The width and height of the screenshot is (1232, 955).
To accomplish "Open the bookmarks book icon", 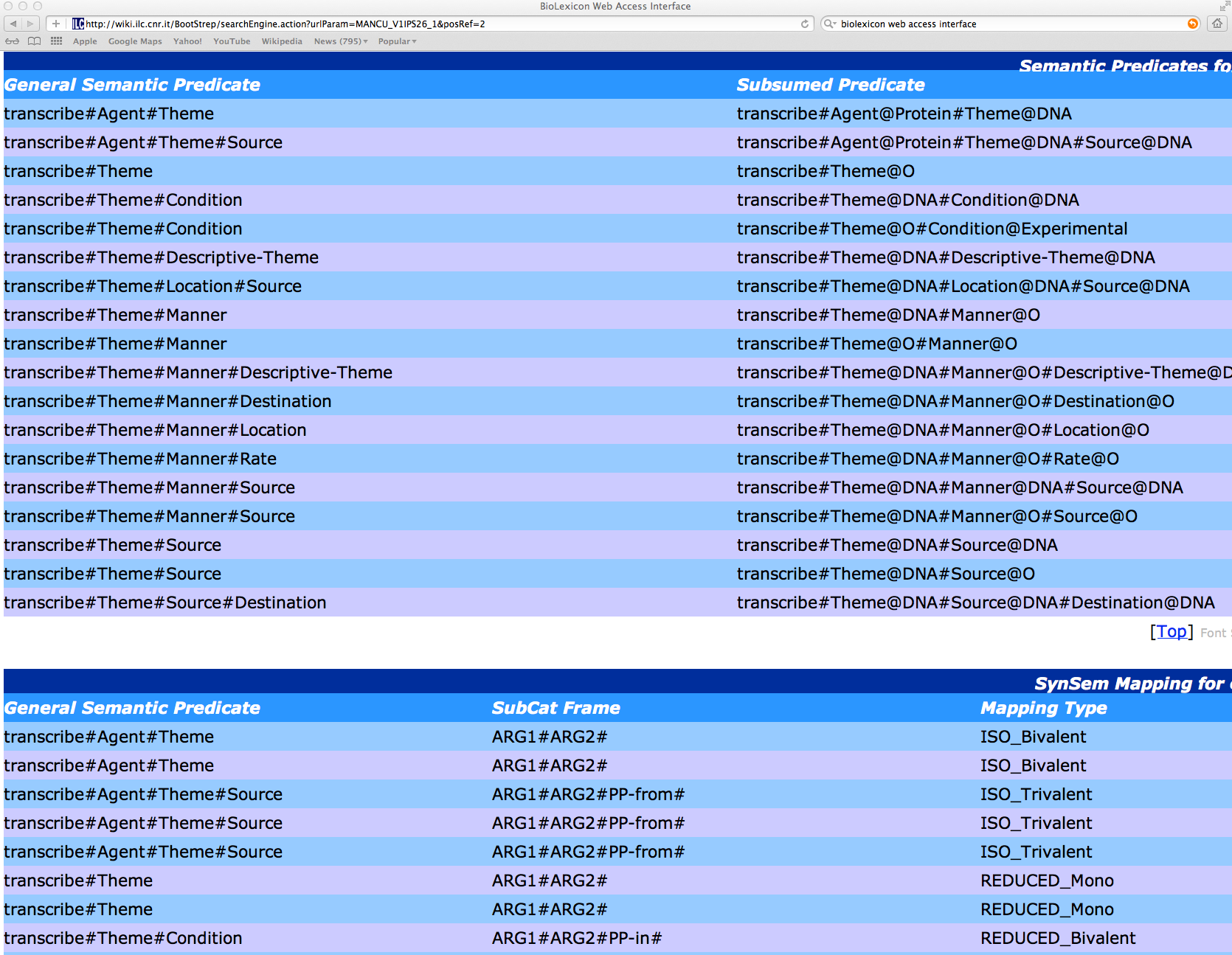I will (x=34, y=41).
